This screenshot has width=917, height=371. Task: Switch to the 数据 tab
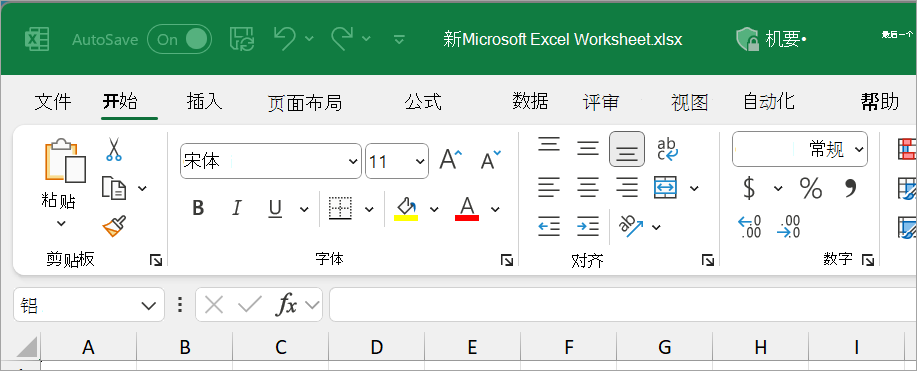(530, 102)
